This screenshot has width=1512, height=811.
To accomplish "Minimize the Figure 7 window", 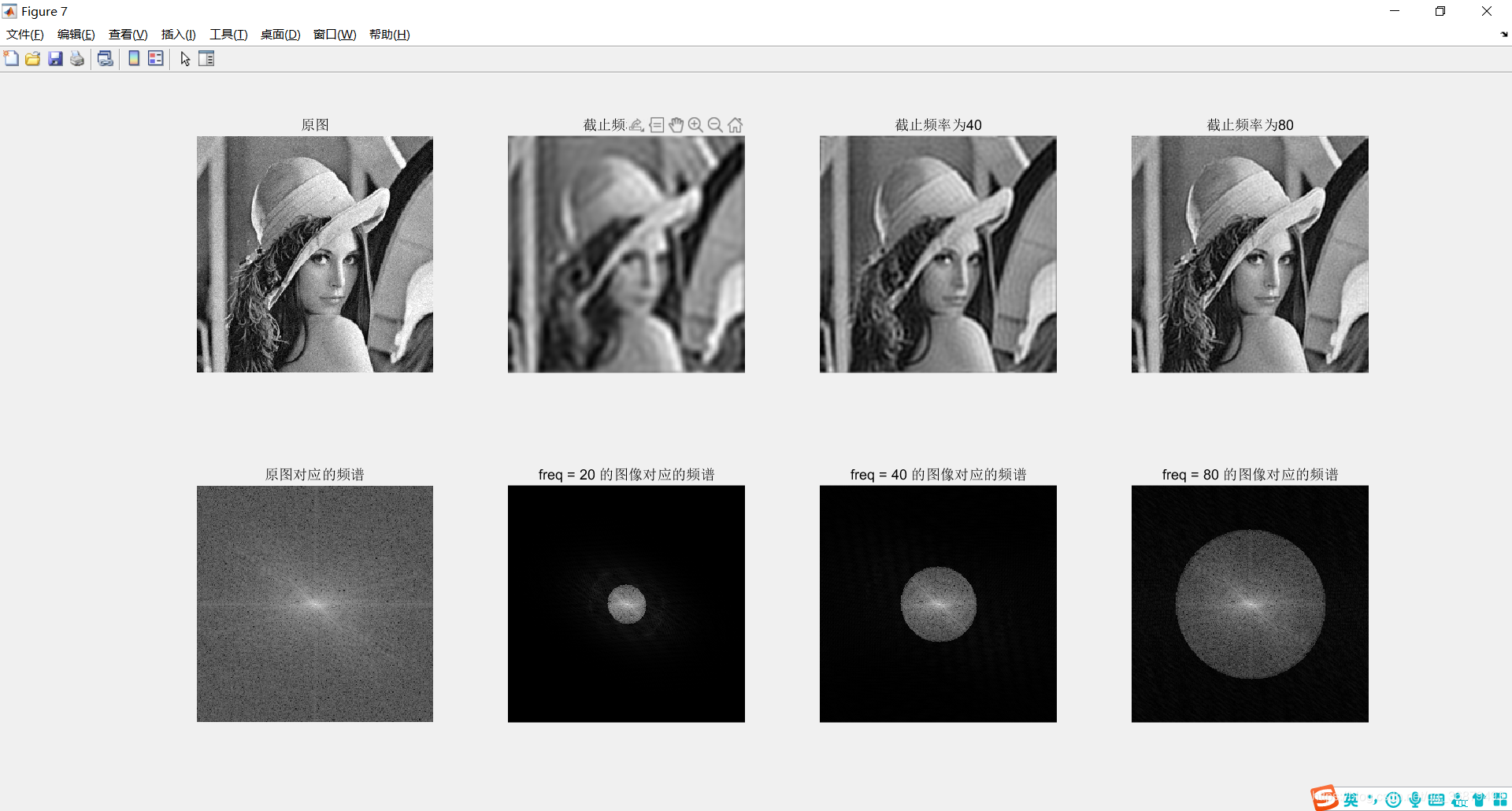I will [1395, 11].
